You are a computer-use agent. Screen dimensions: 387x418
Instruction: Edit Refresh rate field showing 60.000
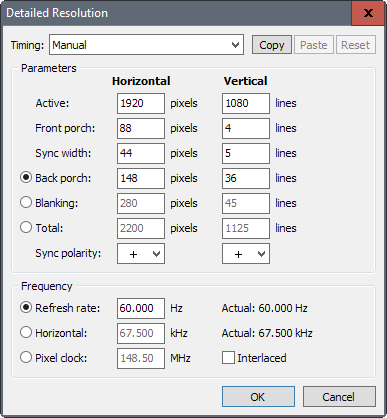[x=141, y=308]
